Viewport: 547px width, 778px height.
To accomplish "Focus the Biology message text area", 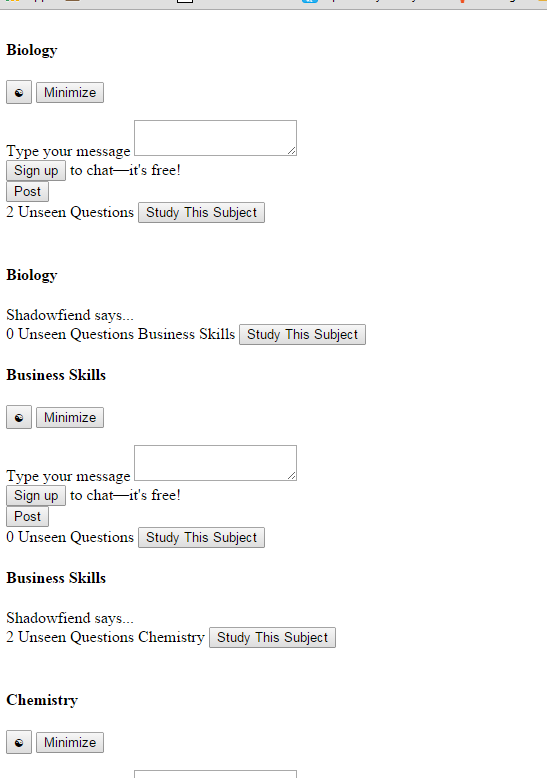I will [x=215, y=138].
